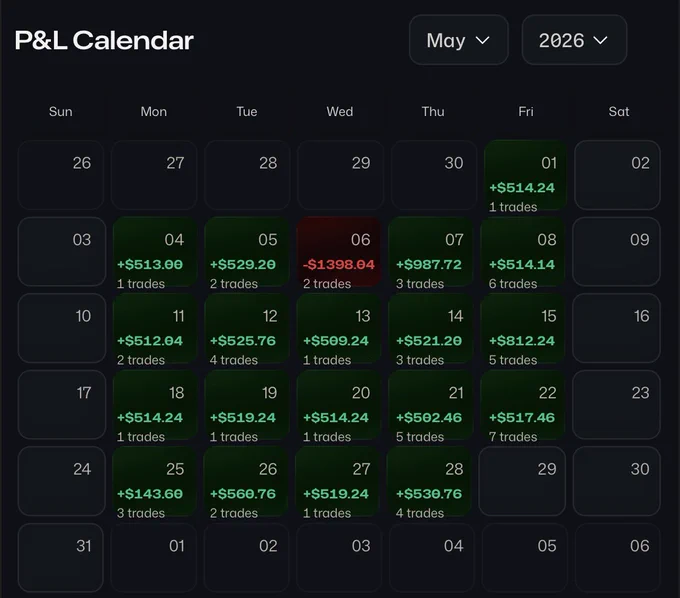Click the April 30 previous-month cell
This screenshot has width=680, height=598.
coord(434,175)
